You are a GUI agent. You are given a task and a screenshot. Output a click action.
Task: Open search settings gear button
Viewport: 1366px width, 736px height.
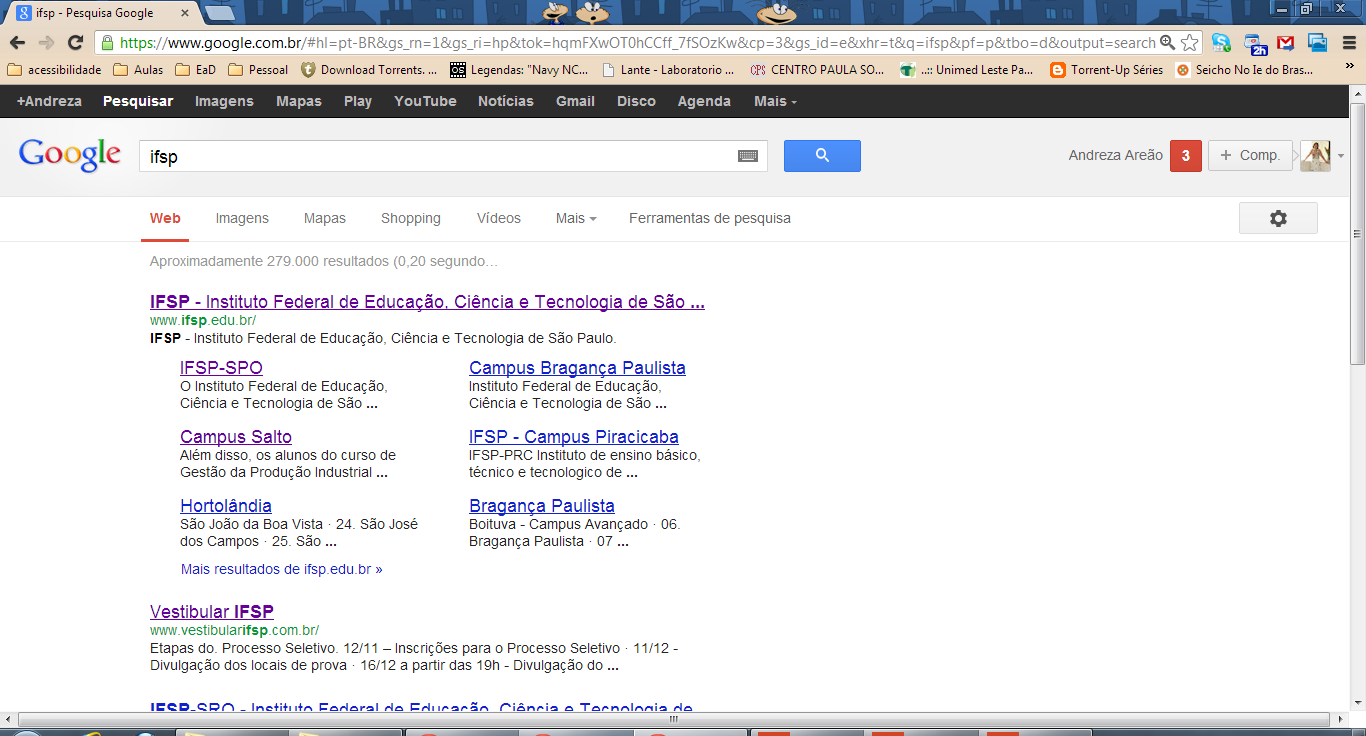click(1278, 218)
